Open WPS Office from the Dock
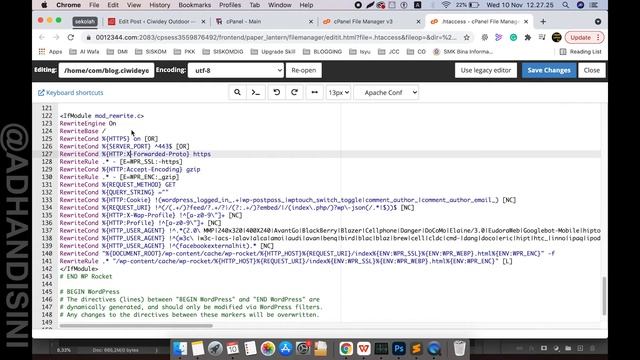 tap(364, 348)
